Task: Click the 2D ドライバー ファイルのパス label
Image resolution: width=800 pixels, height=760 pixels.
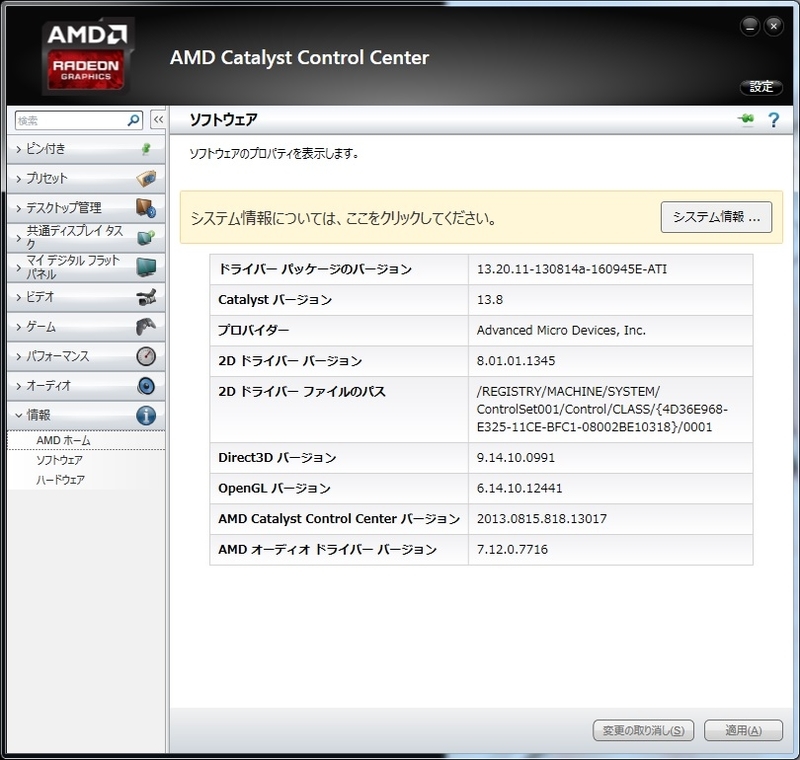Action: pos(302,391)
